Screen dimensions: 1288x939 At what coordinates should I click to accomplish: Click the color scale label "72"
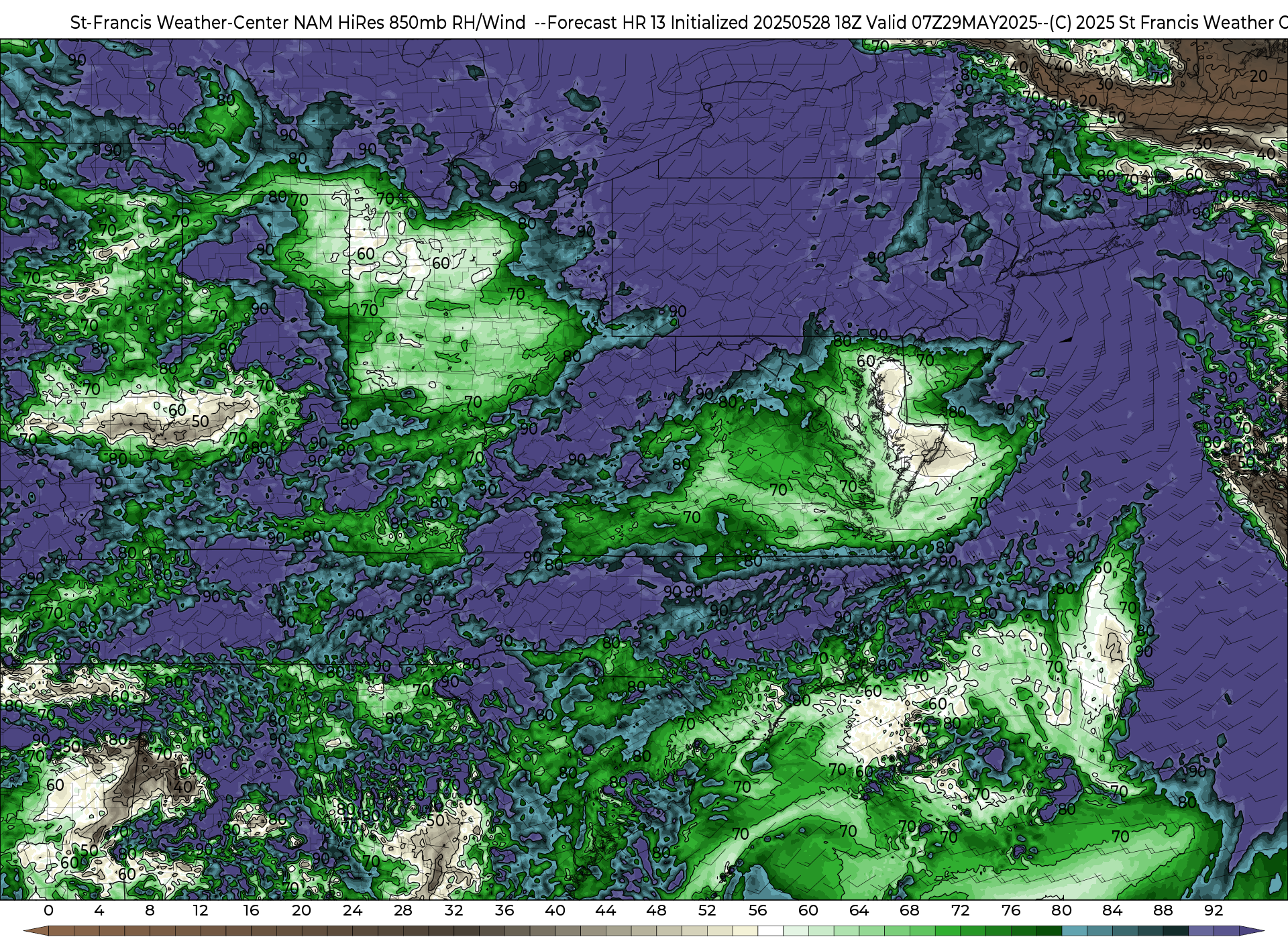click(960, 910)
